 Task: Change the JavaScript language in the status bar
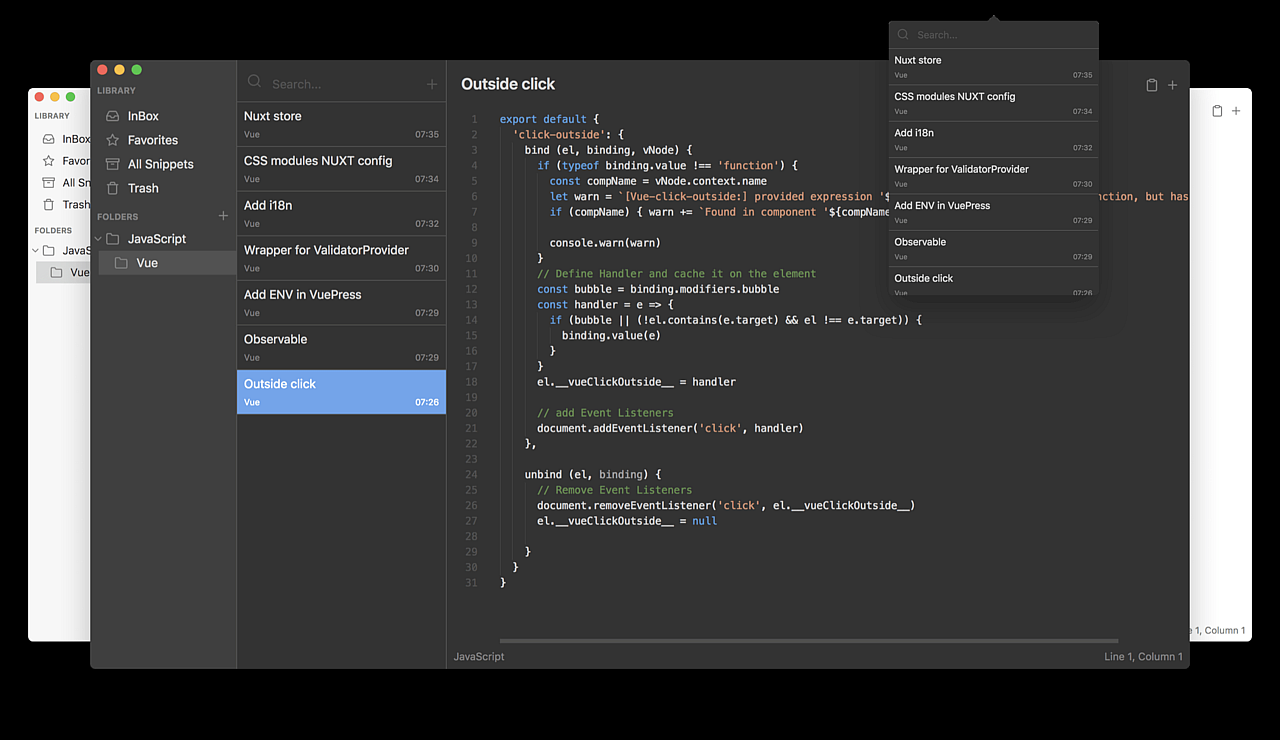[x=479, y=657]
